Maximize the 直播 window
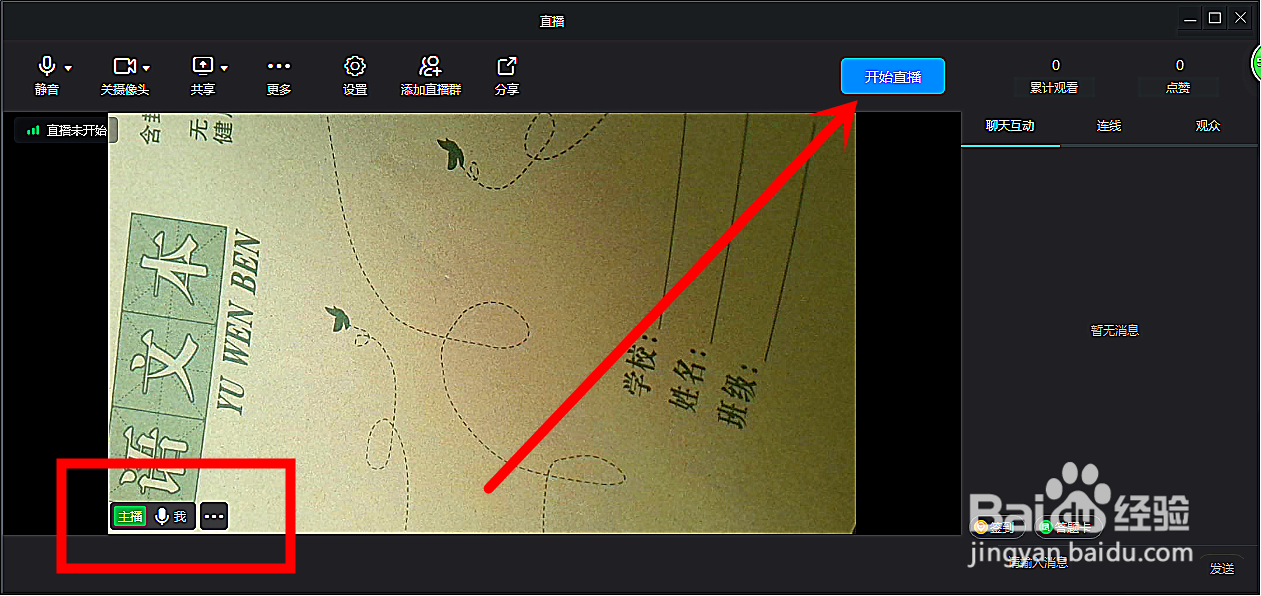The image size is (1261, 596). pyautogui.click(x=1215, y=18)
